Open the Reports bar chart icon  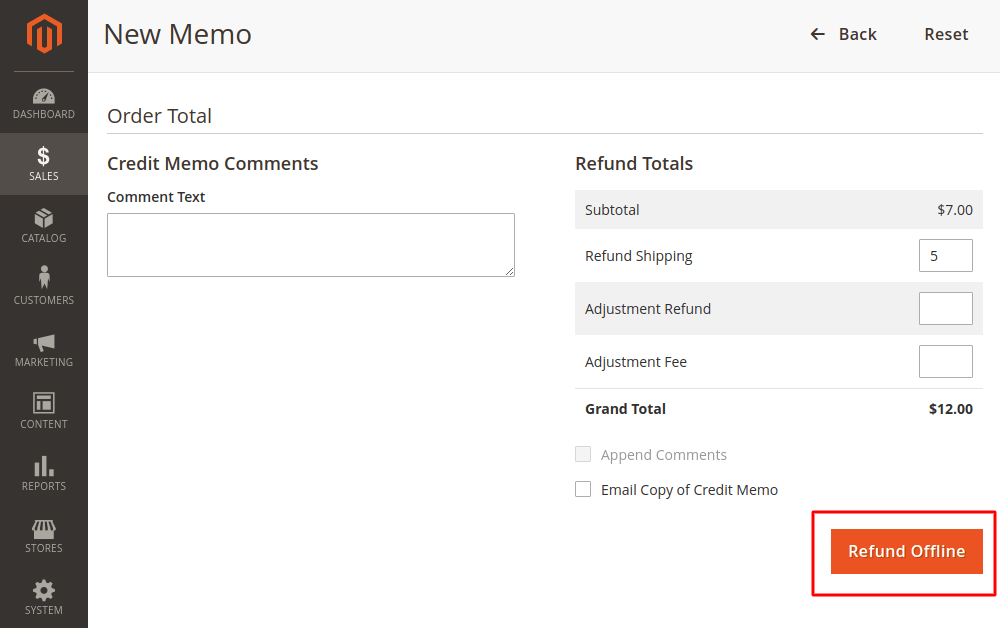43,466
